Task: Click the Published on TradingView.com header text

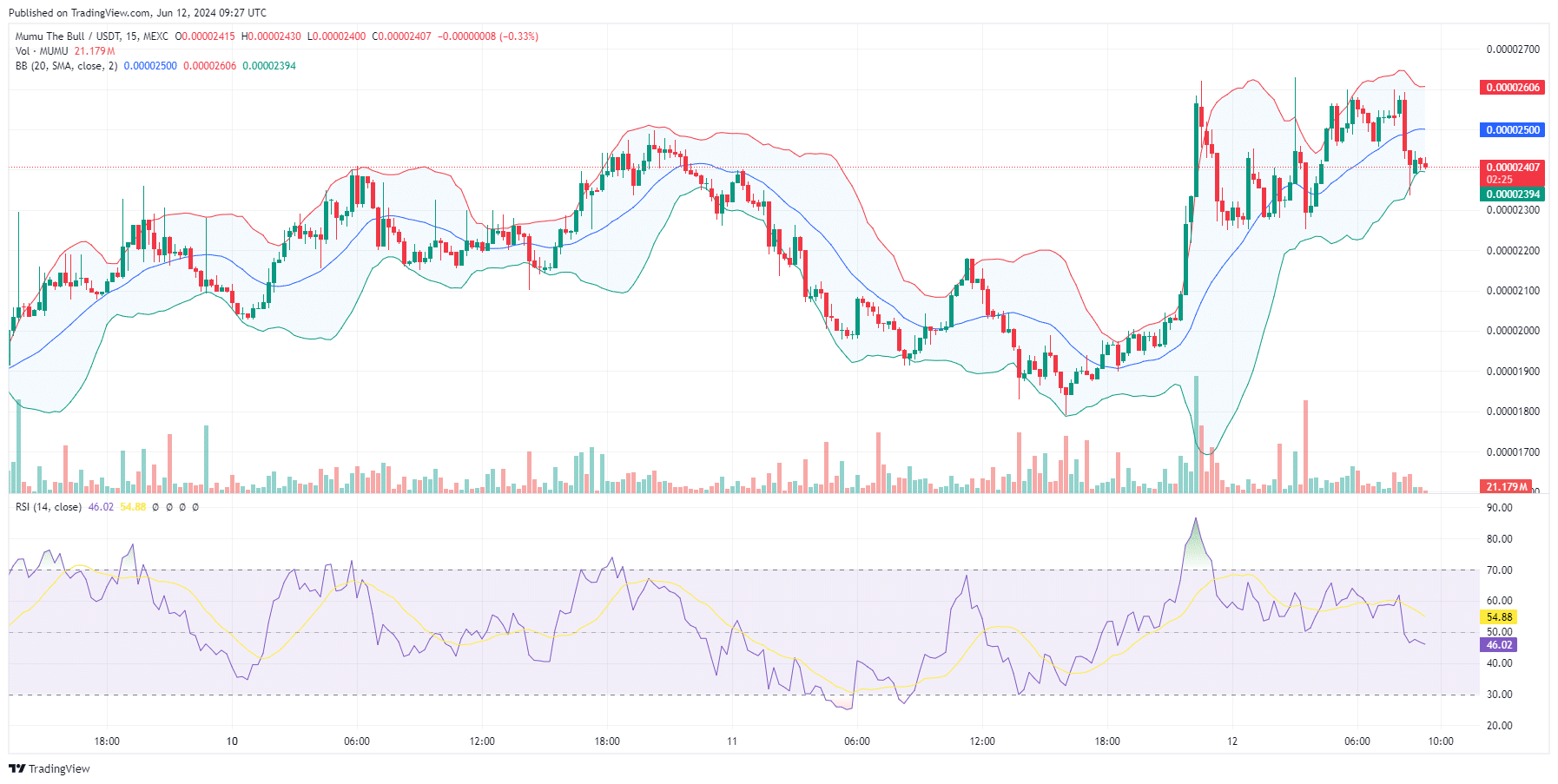Action: tap(137, 13)
